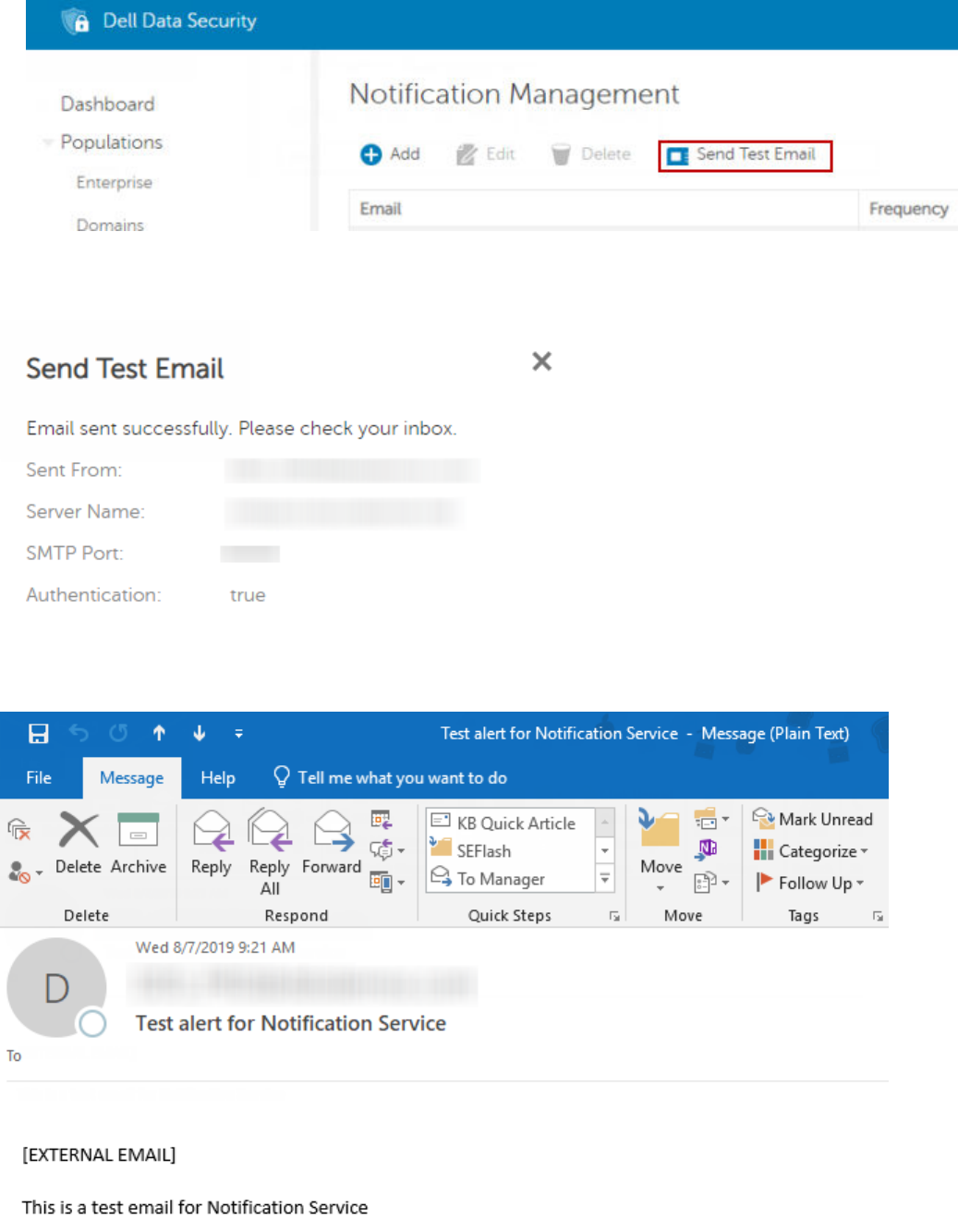Mark the message as Unread
958x1232 pixels.
point(813,819)
